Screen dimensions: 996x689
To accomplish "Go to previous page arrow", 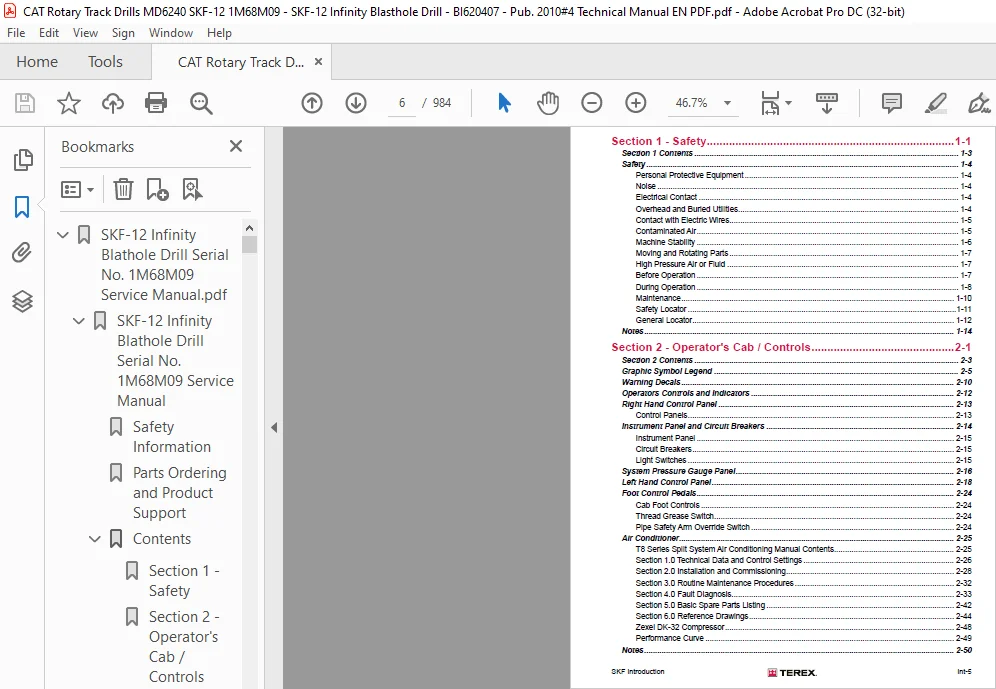I will coord(312,103).
